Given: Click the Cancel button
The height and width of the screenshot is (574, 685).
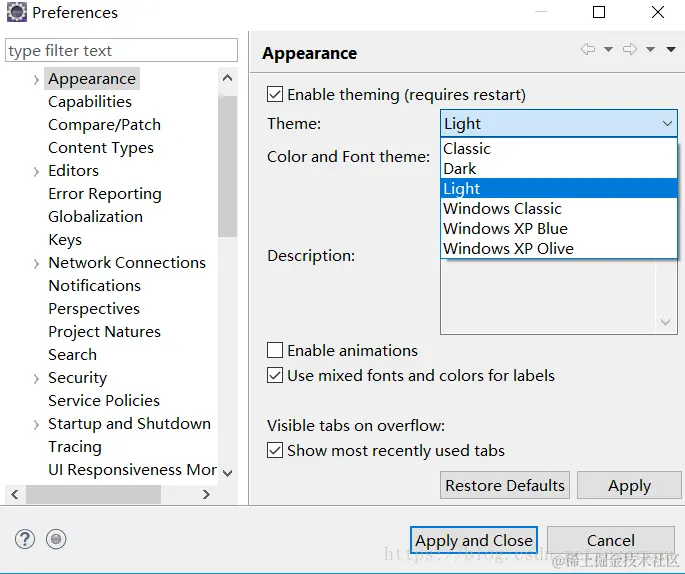Looking at the screenshot, I should tap(611, 540).
